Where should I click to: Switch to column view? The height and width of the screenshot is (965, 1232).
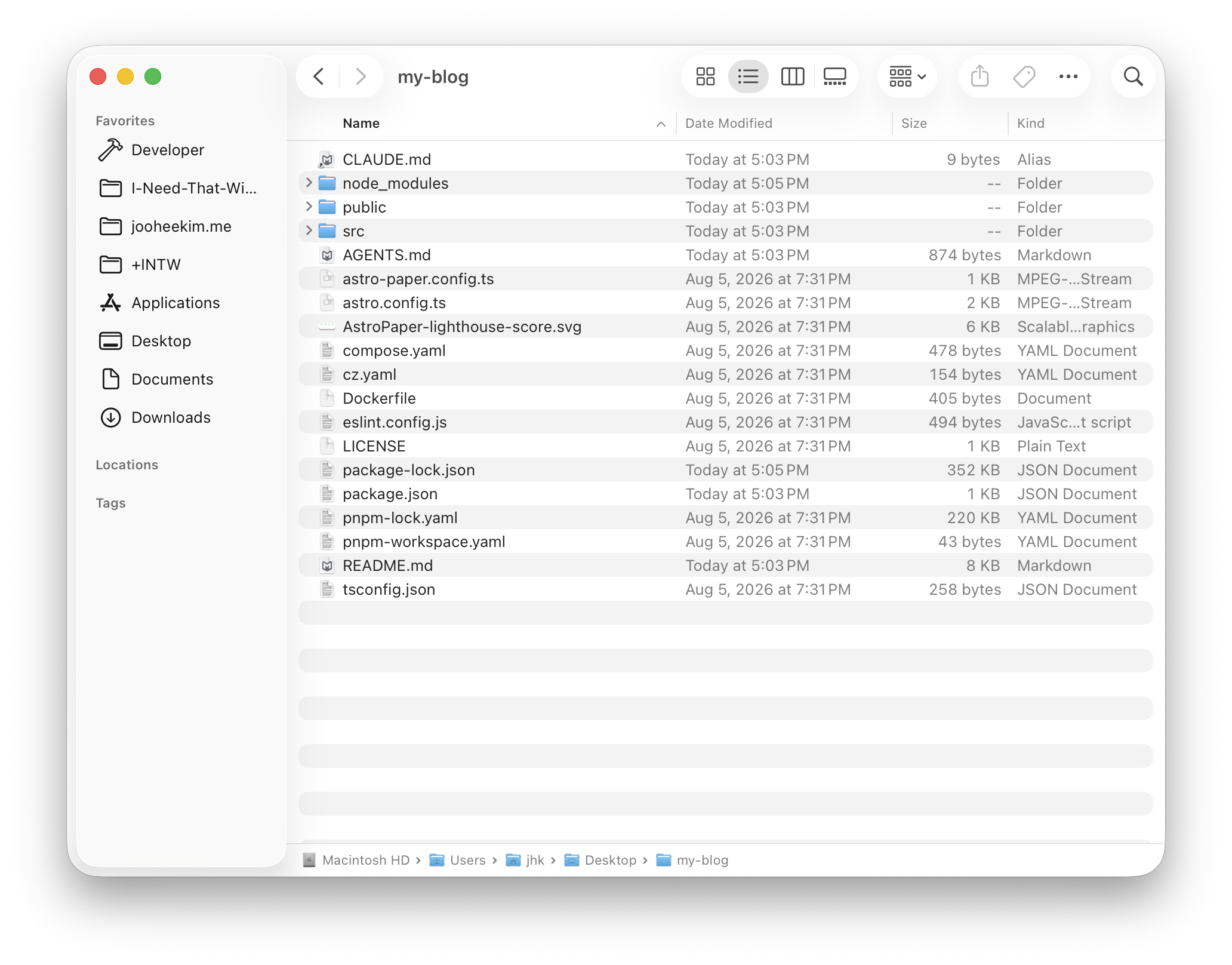[x=793, y=76]
